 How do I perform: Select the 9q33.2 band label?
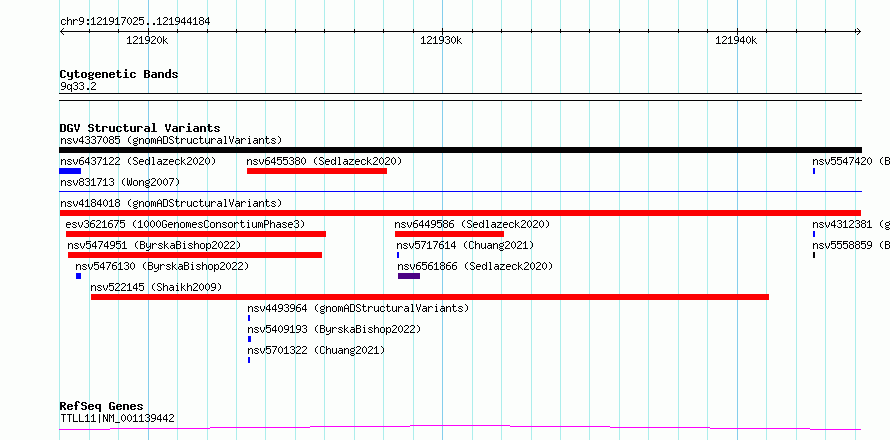[x=78, y=86]
